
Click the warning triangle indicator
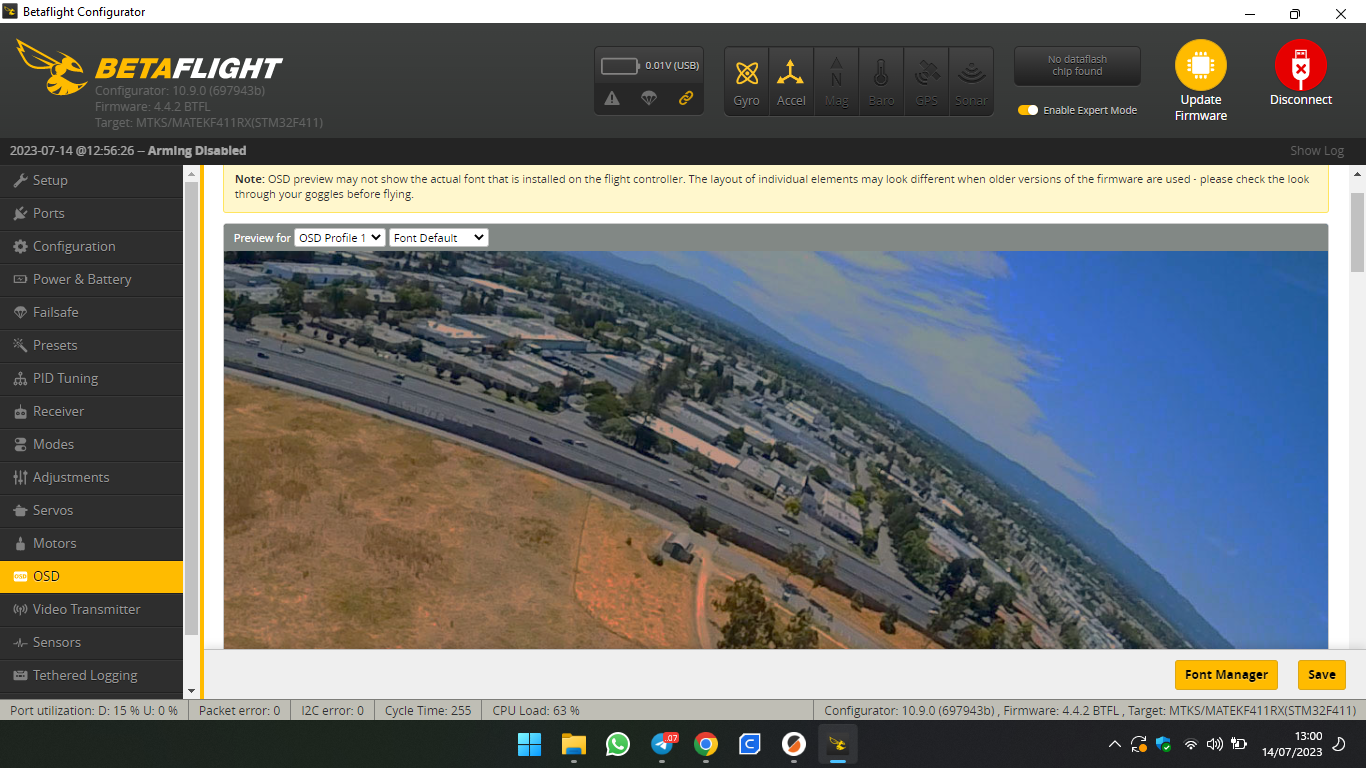(613, 99)
